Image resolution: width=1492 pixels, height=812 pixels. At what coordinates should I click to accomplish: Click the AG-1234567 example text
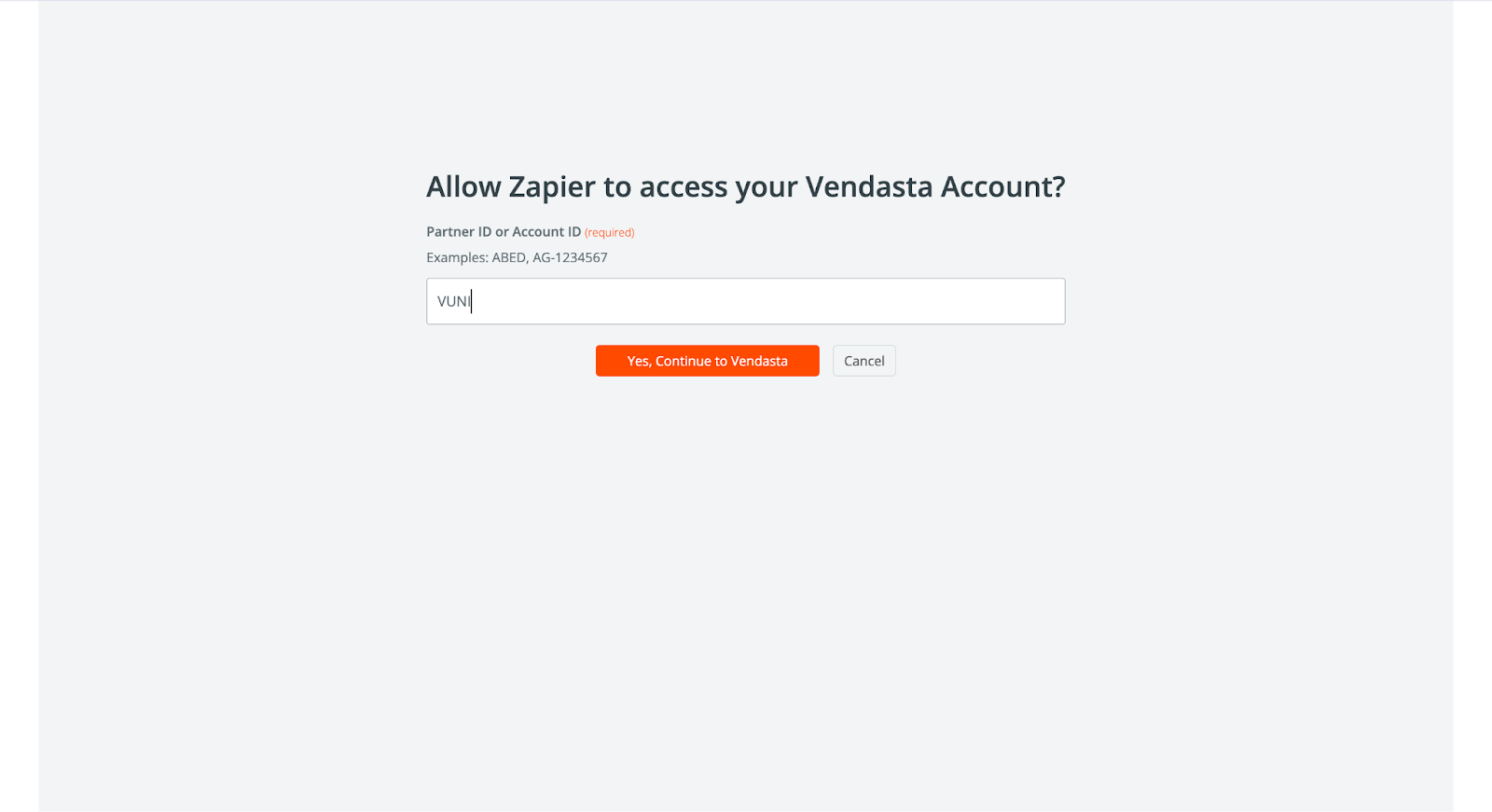570,257
